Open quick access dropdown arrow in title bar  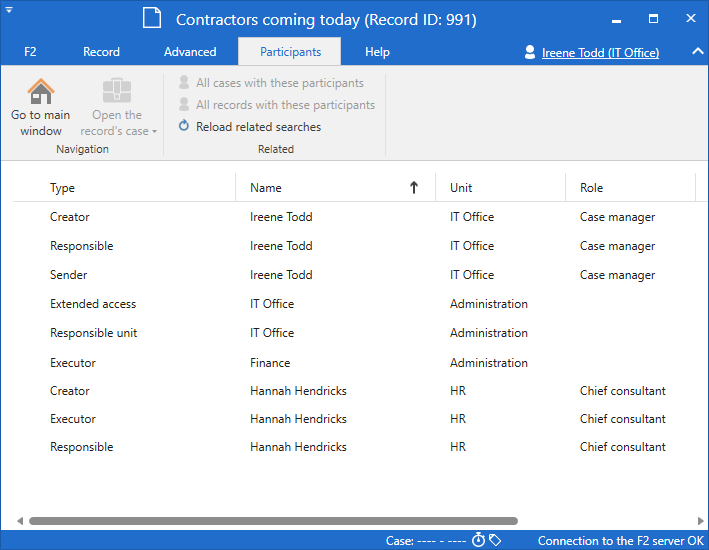9,9
